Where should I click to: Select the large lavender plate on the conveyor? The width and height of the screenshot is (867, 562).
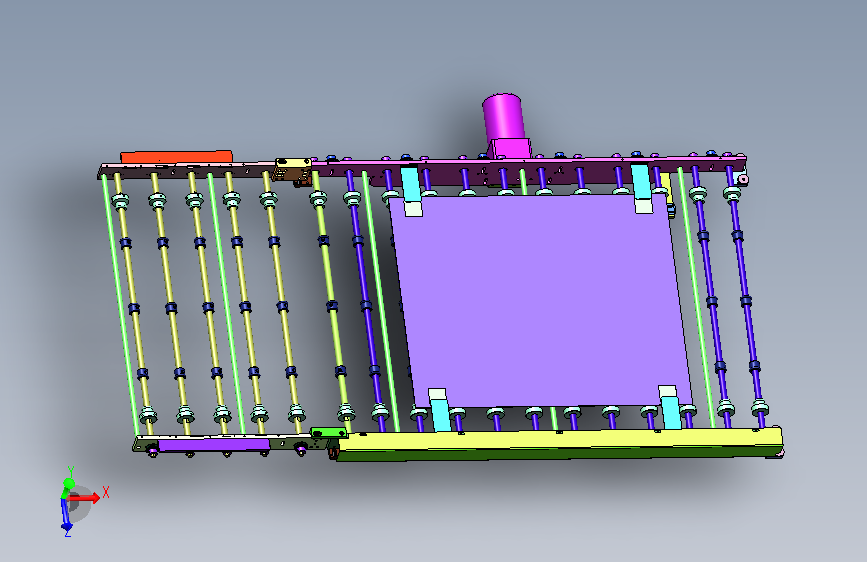(541, 300)
